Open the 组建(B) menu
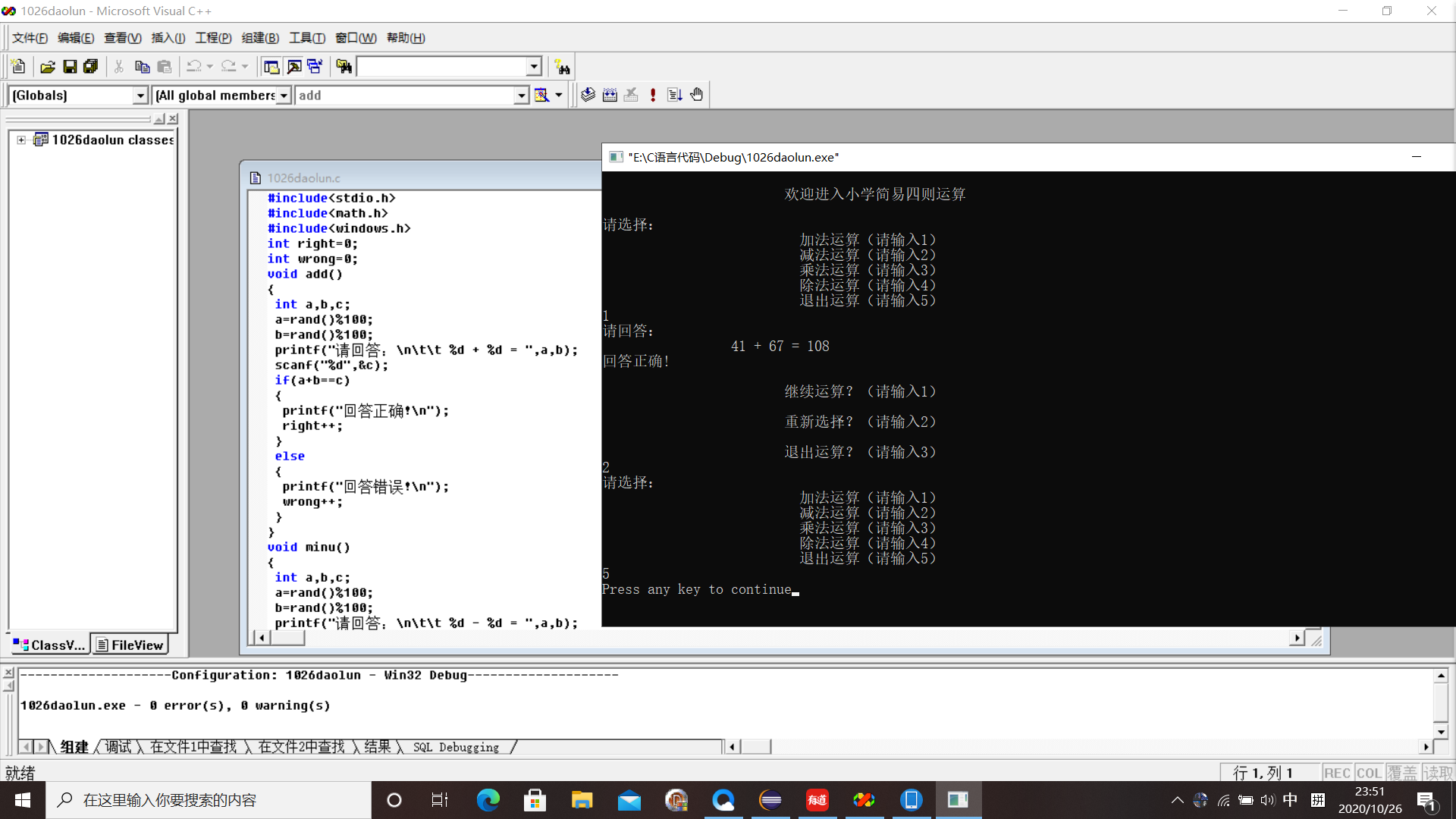Image resolution: width=1456 pixels, height=819 pixels. click(x=260, y=38)
